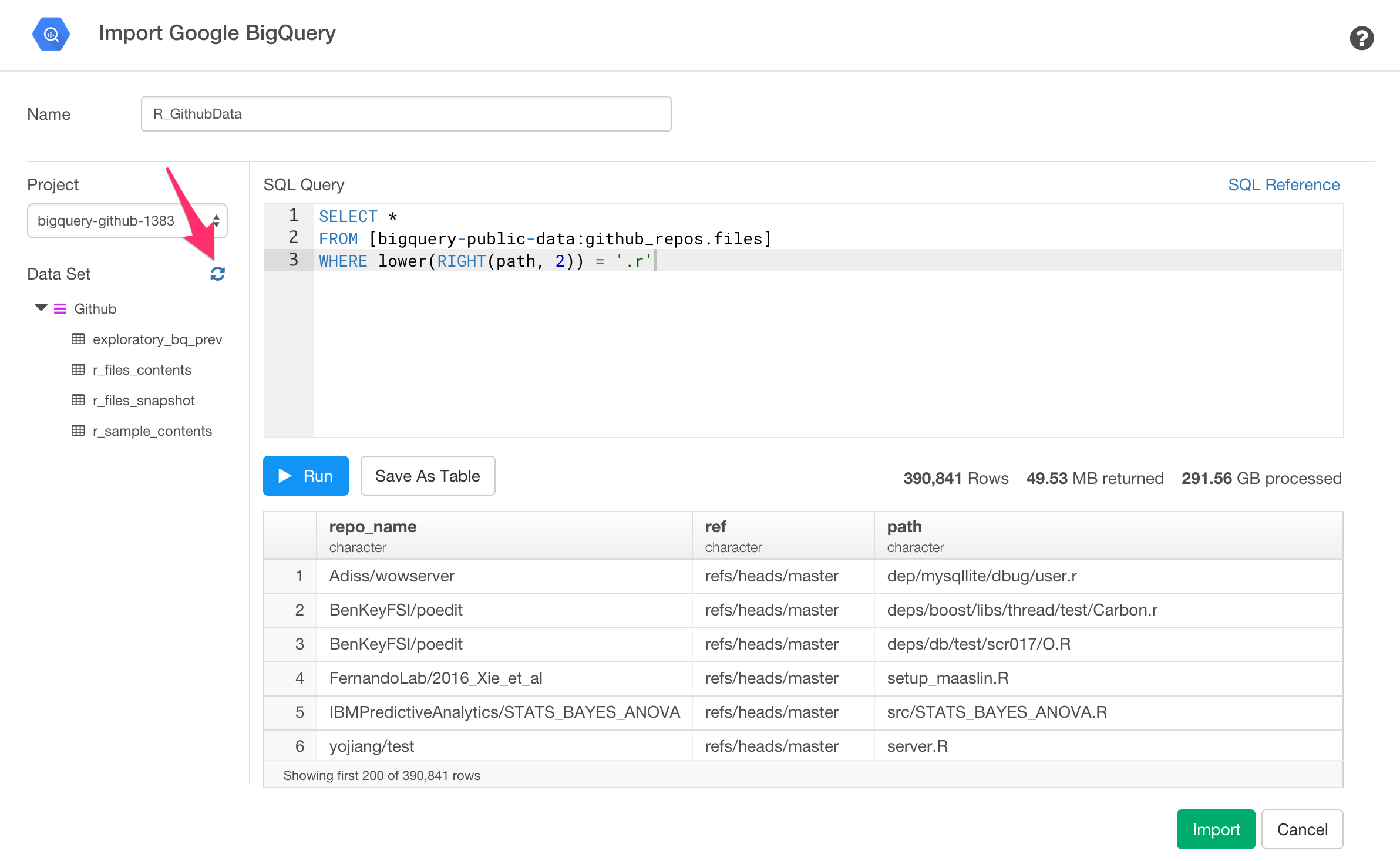Click the play icon inside the Run button
The height and width of the screenshot is (861, 1400).
(285, 476)
